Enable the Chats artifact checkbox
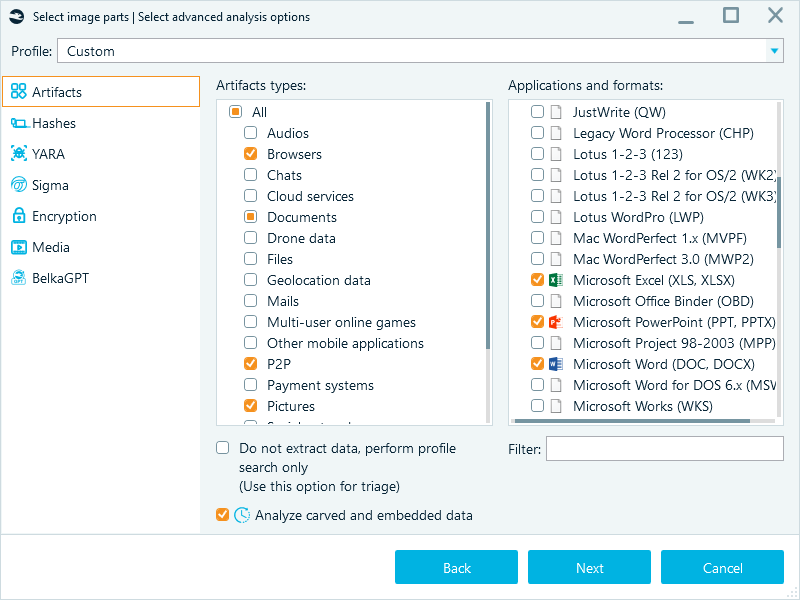The width and height of the screenshot is (800, 600). [x=250, y=175]
